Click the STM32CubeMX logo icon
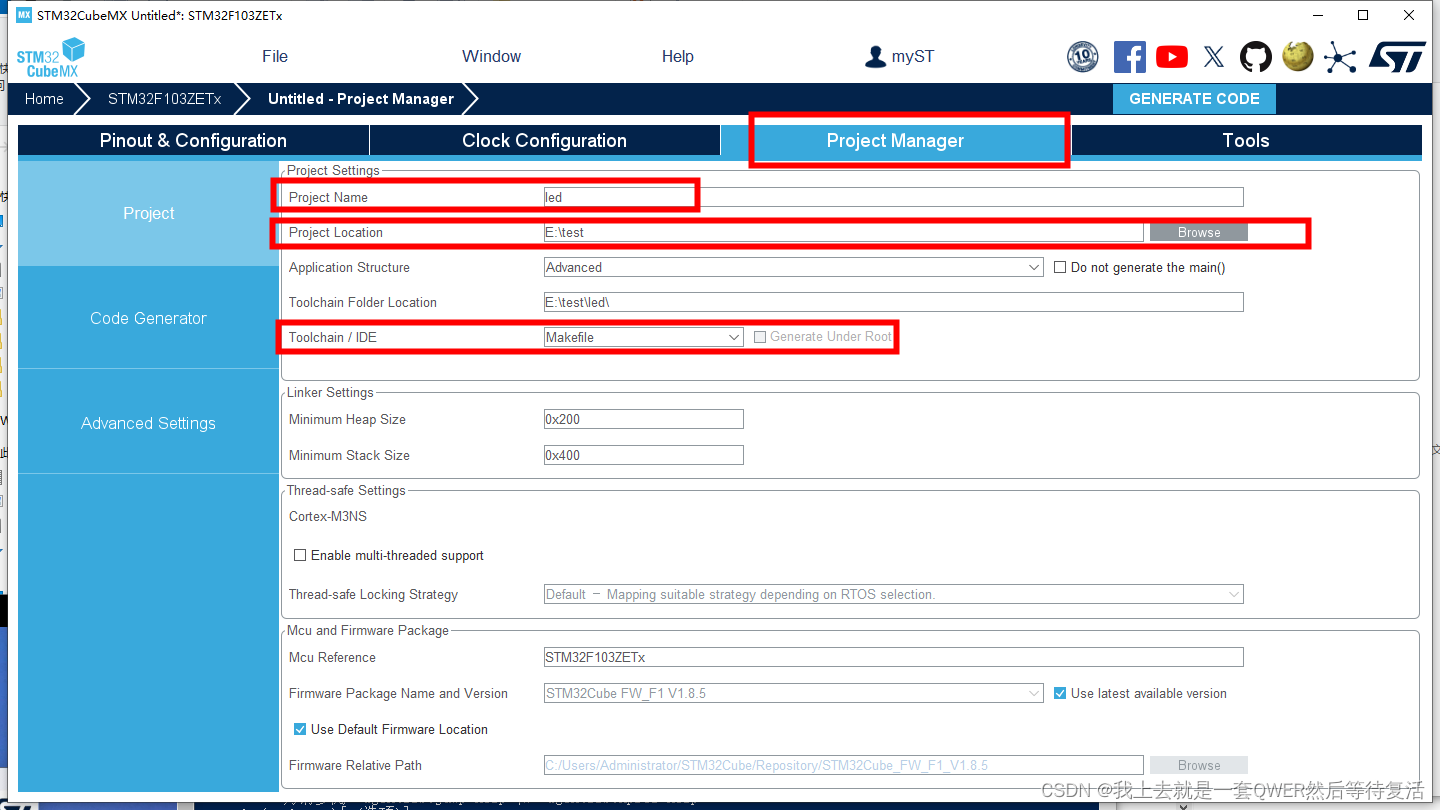1440x810 pixels. [x=50, y=57]
